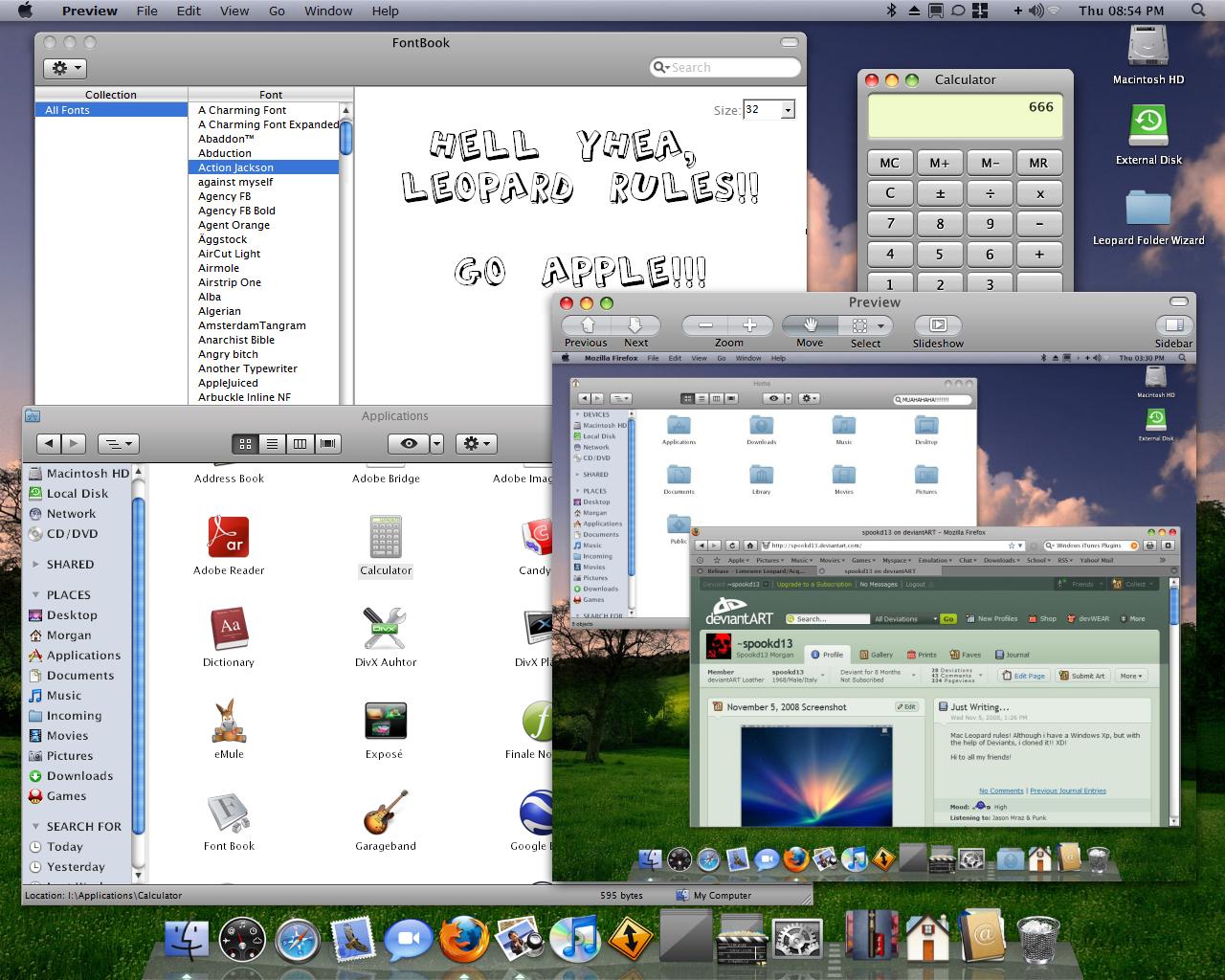Open iChat bubble icon in dock

(x=409, y=941)
